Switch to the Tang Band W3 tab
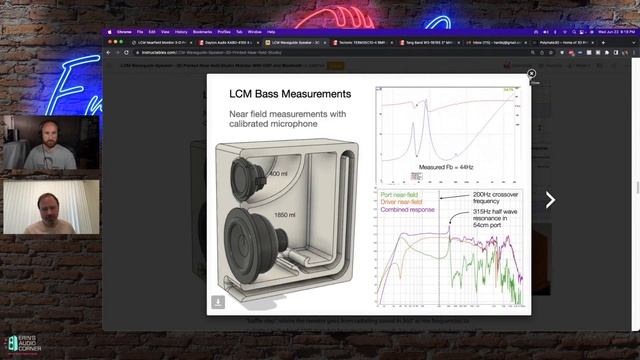640x360 pixels. pyautogui.click(x=429, y=42)
